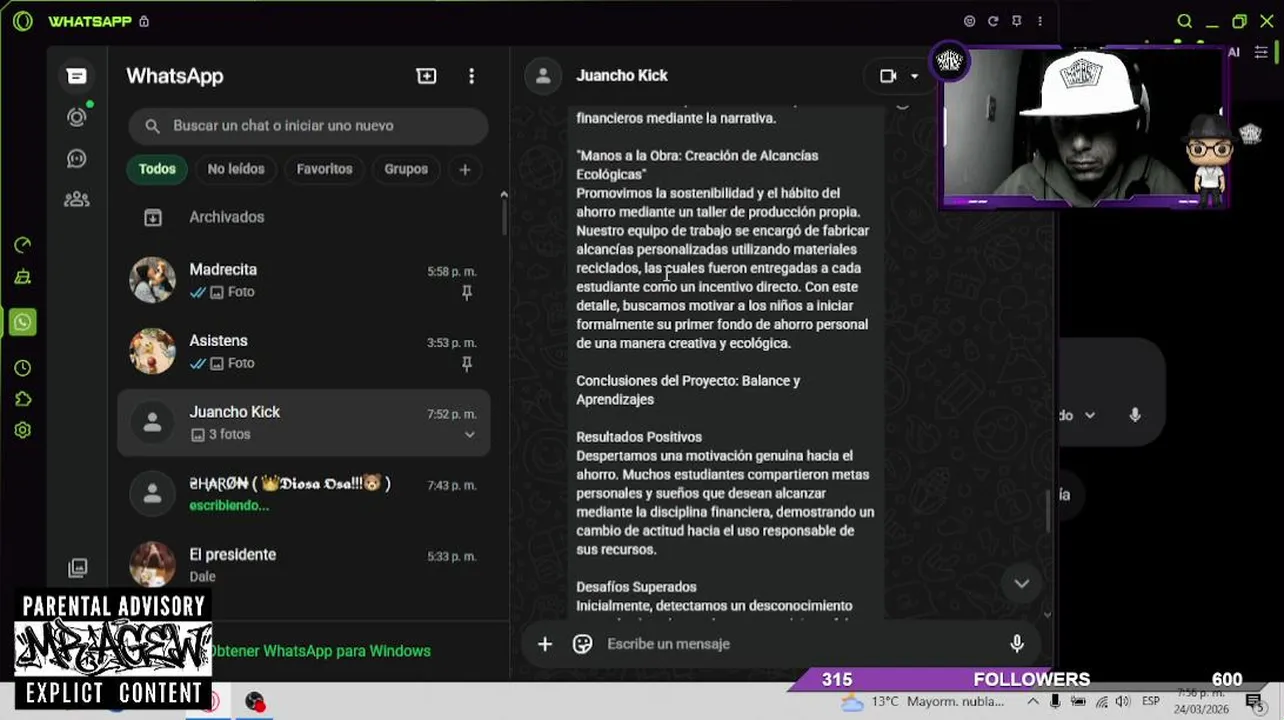
Task: Open the Communities icon
Action: (77, 200)
